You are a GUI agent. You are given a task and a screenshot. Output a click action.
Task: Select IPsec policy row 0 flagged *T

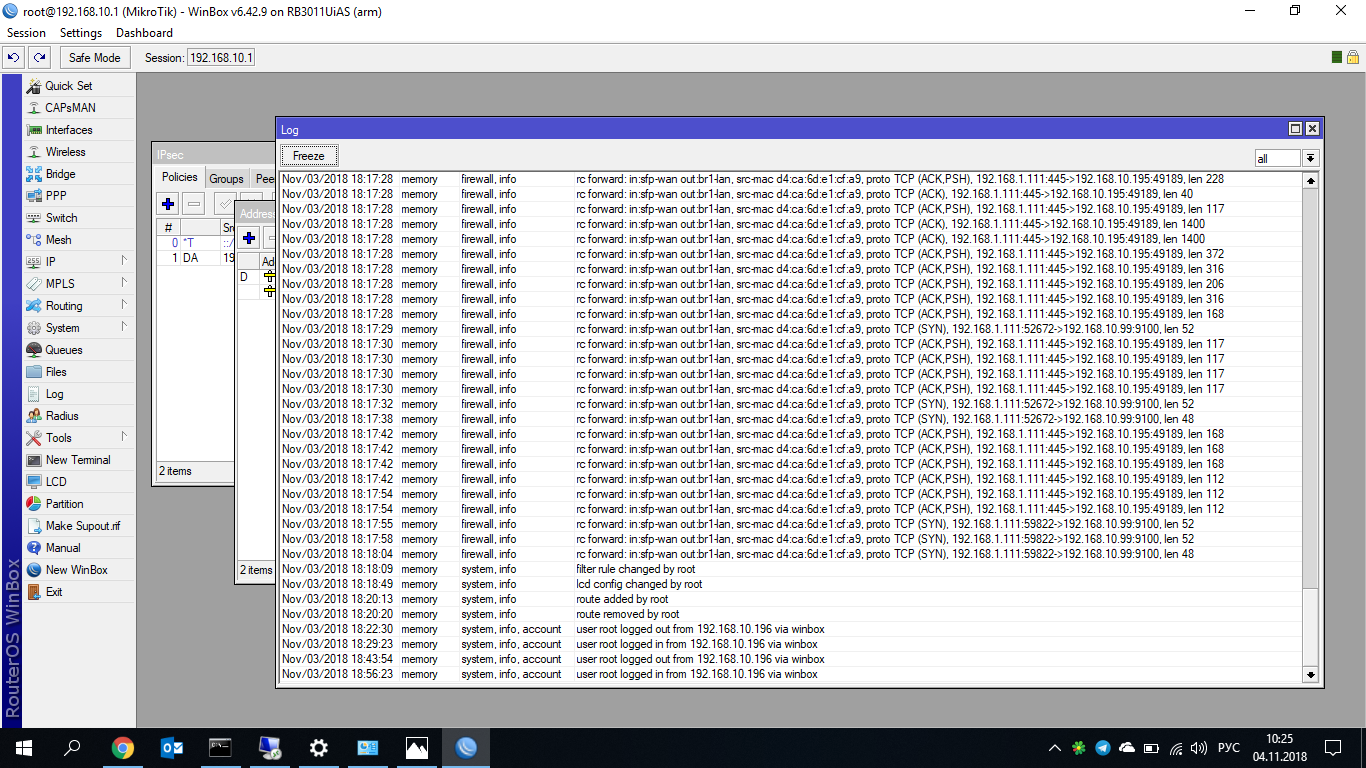pos(195,243)
